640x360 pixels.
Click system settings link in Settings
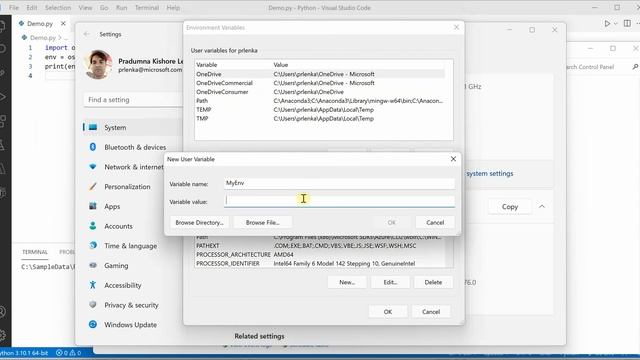click(x=490, y=173)
